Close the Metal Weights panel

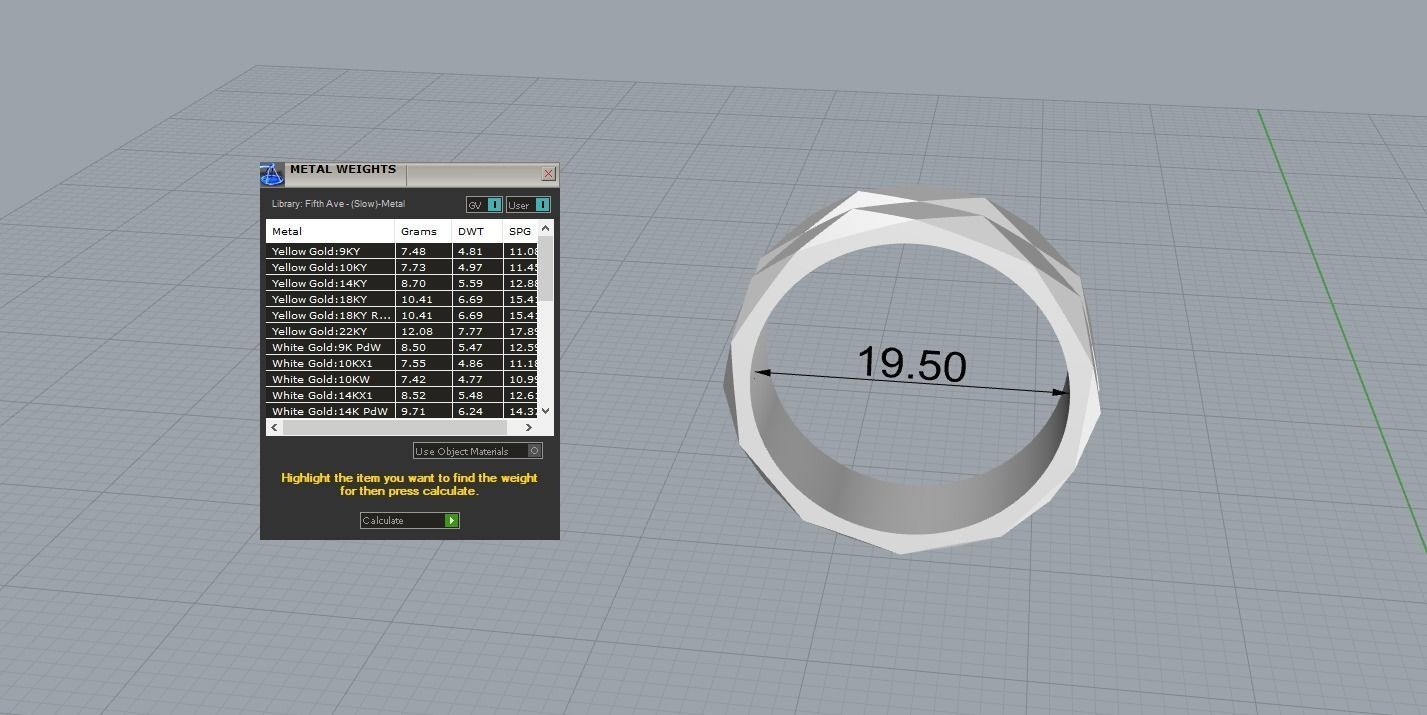pyautogui.click(x=549, y=174)
